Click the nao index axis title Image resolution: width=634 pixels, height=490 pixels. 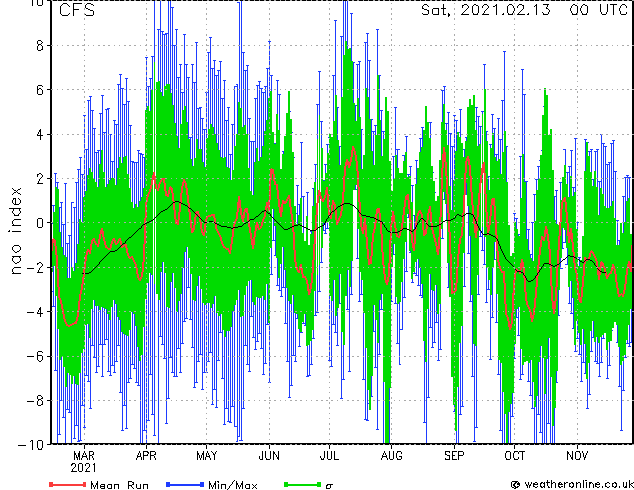15,231
